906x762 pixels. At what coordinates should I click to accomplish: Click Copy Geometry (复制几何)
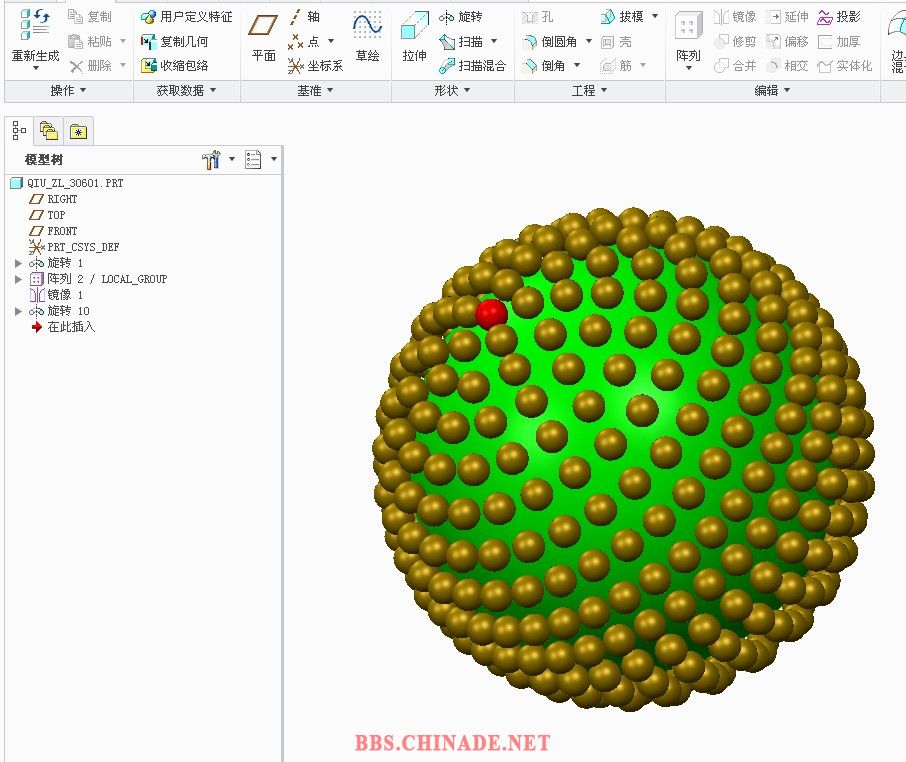174,41
